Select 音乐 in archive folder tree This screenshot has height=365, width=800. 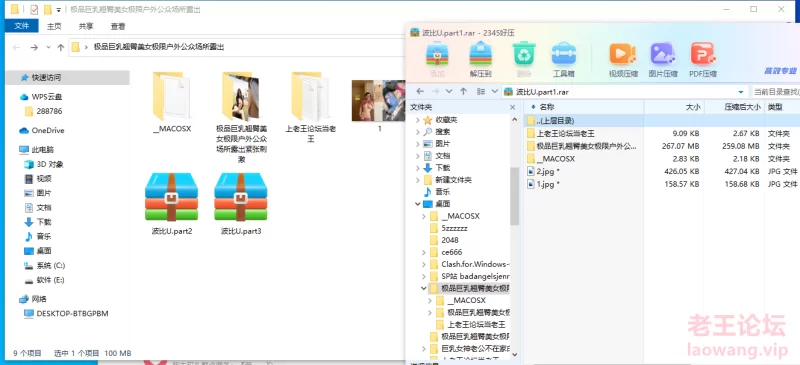pos(442,192)
